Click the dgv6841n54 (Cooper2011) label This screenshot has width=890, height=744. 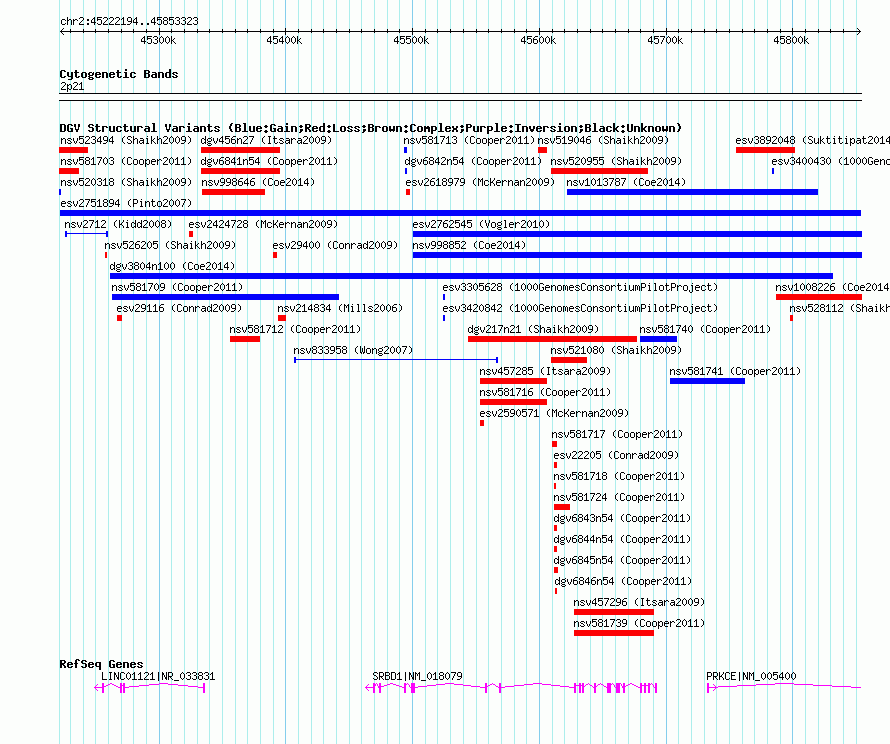(269, 161)
